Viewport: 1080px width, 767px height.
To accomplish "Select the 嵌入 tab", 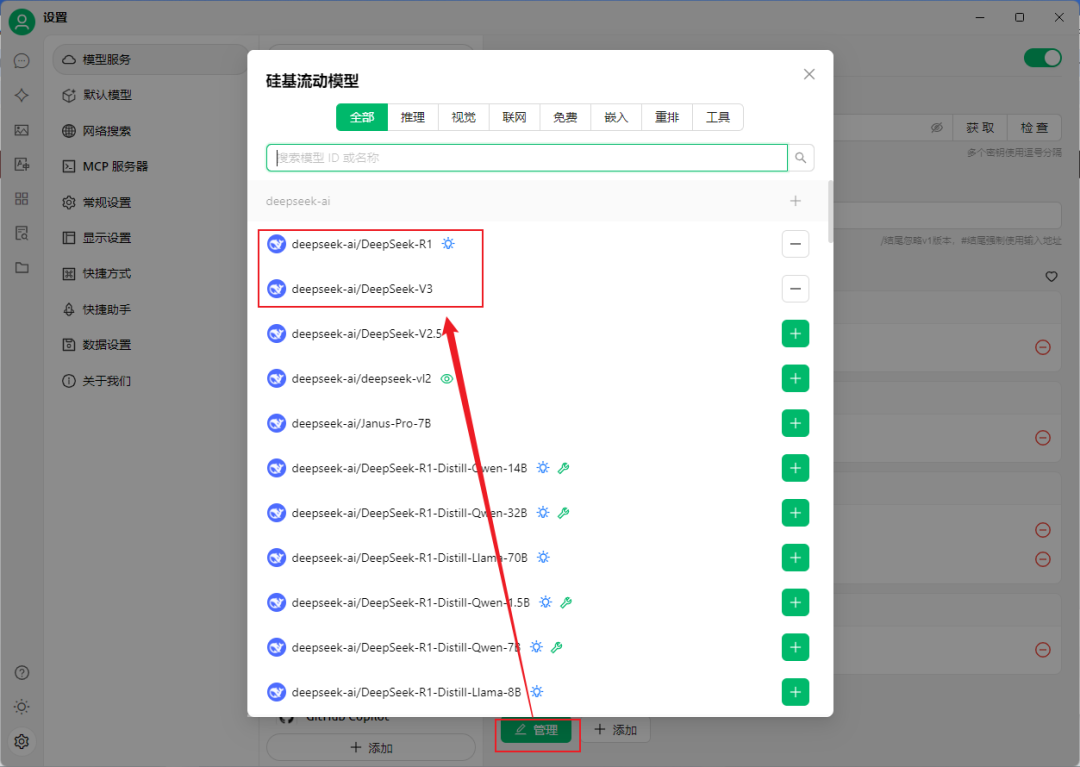I will point(616,117).
